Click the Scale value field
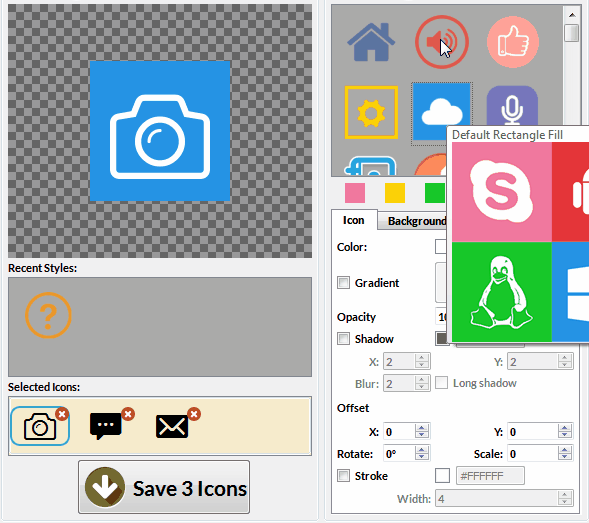The height and width of the screenshot is (523, 589). point(533,454)
